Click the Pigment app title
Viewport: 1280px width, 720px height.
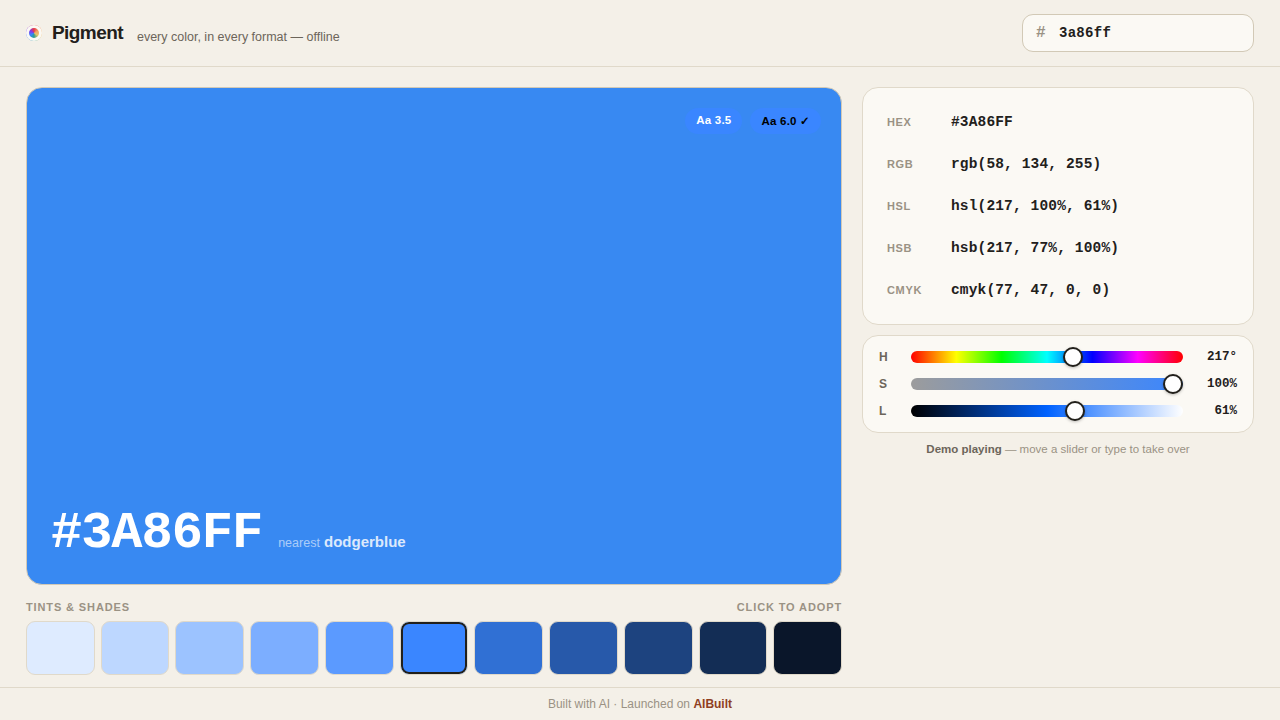[x=88, y=33]
